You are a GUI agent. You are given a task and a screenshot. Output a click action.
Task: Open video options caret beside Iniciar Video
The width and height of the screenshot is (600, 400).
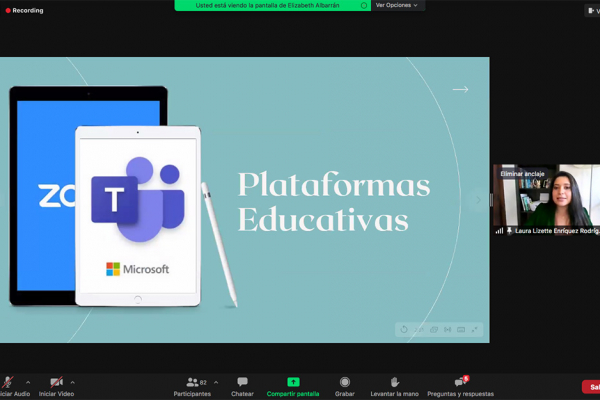73,382
